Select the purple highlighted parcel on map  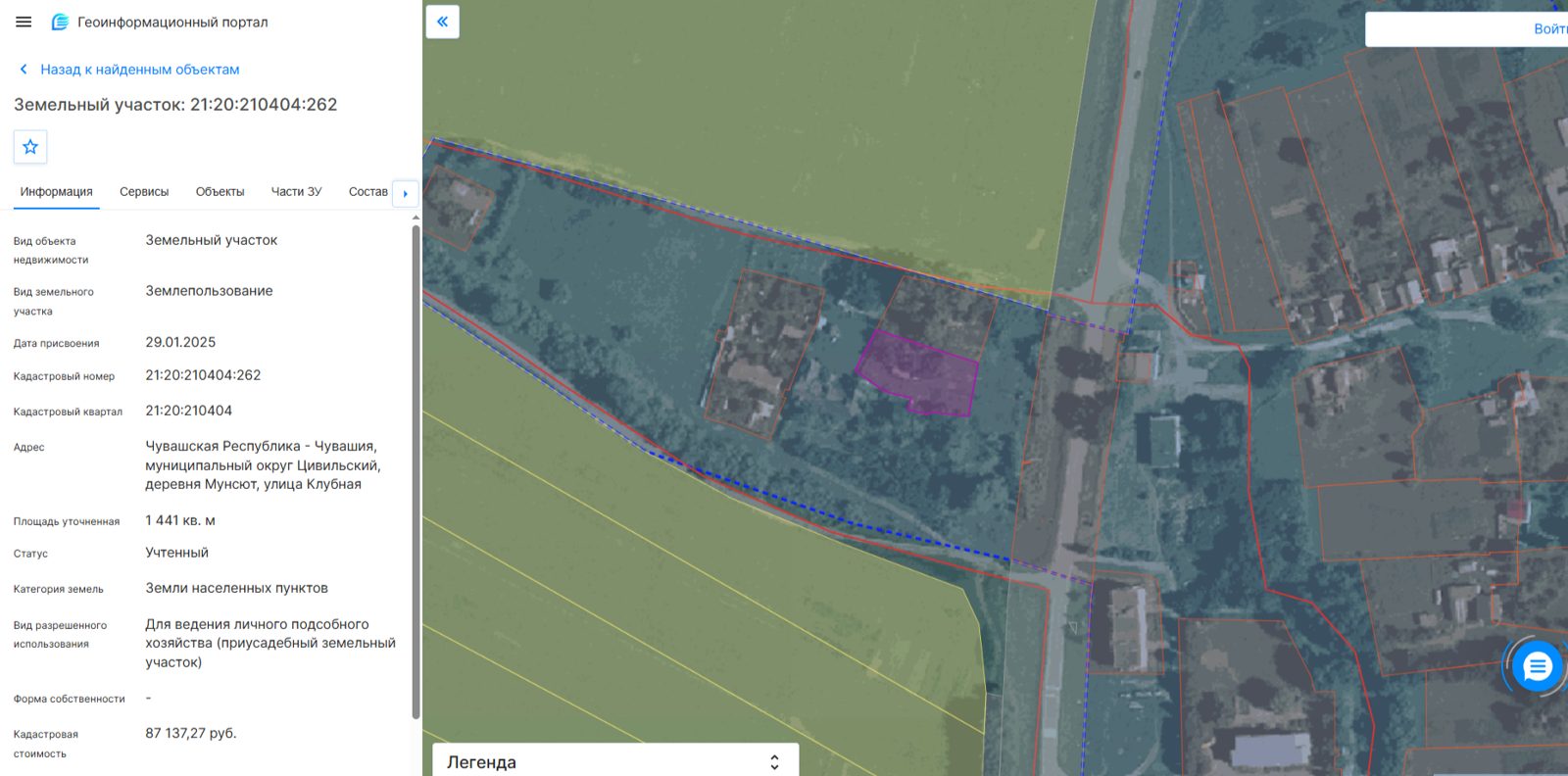[916, 372]
